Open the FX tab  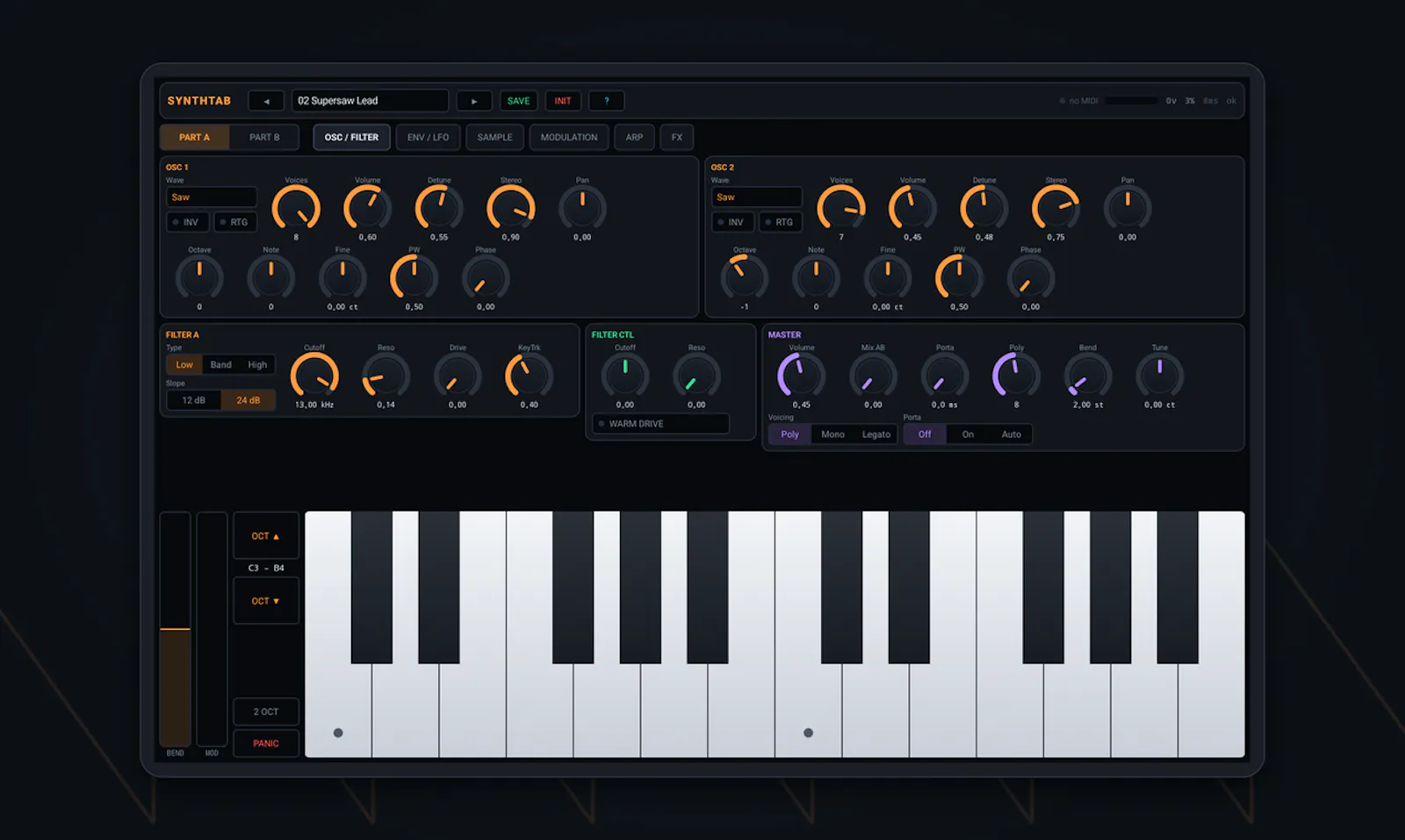677,137
